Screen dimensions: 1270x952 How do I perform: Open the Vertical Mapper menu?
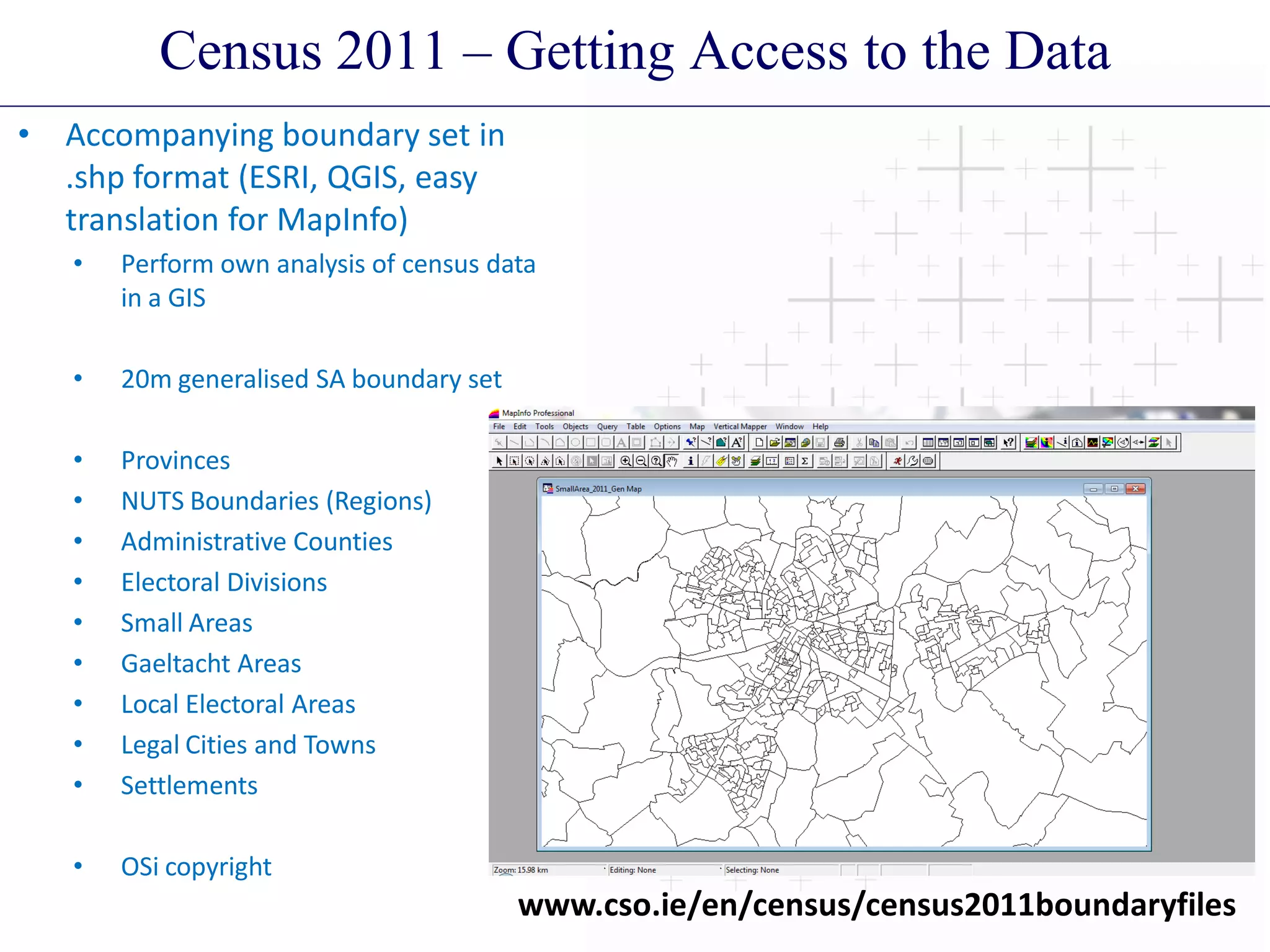click(739, 426)
